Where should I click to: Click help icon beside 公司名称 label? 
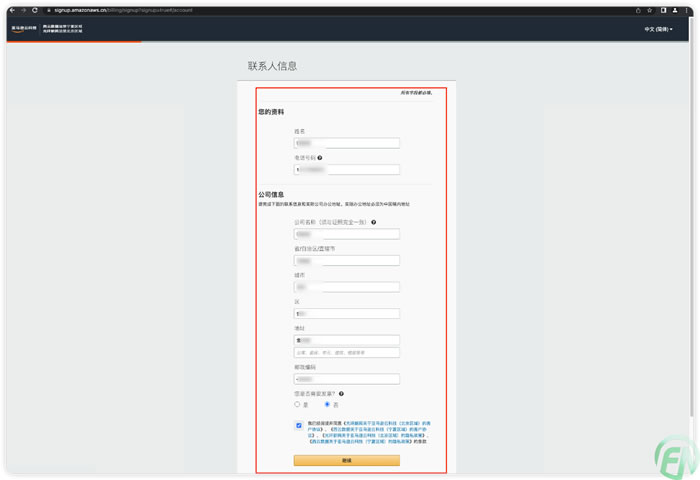[374, 222]
